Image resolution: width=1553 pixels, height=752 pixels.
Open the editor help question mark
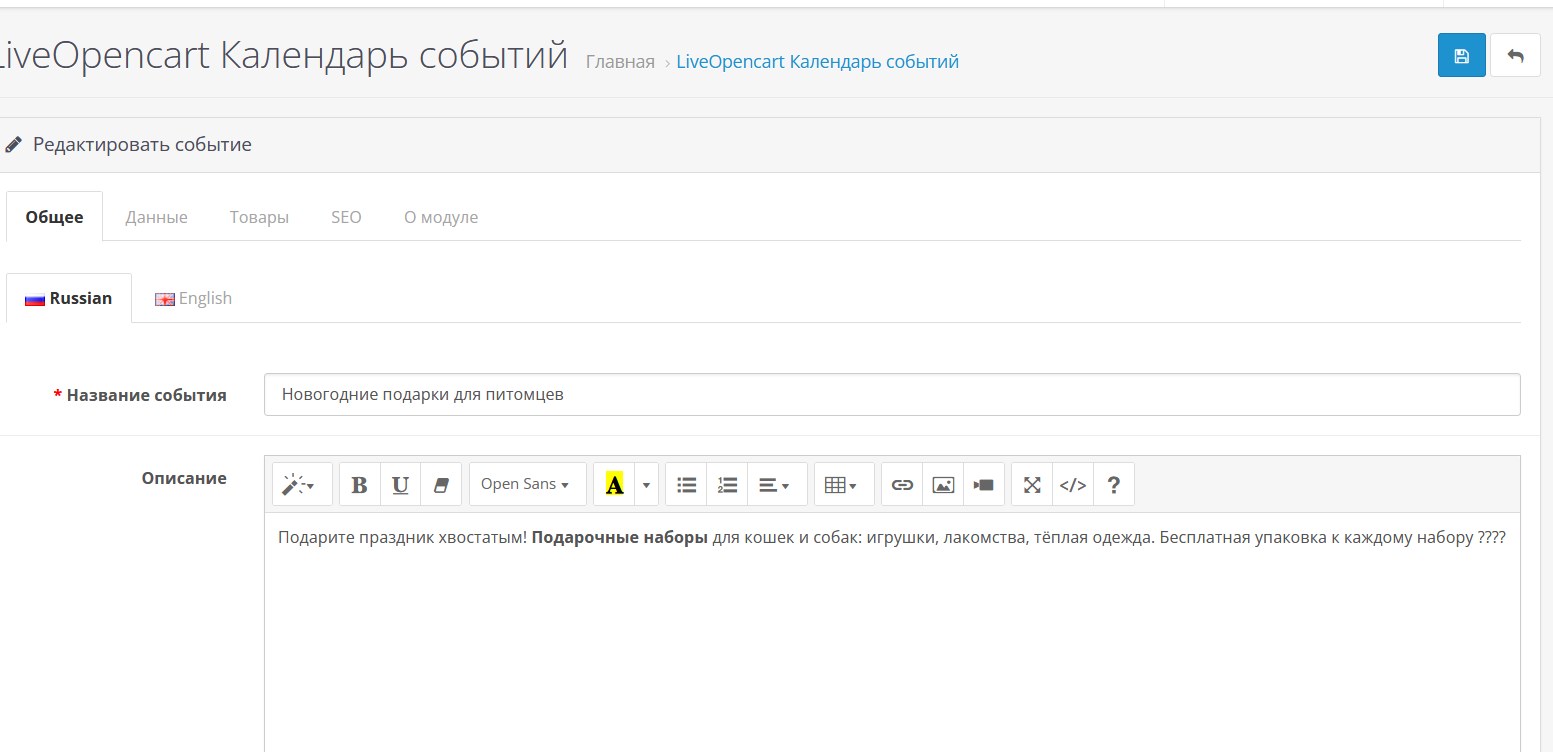[x=1114, y=485]
